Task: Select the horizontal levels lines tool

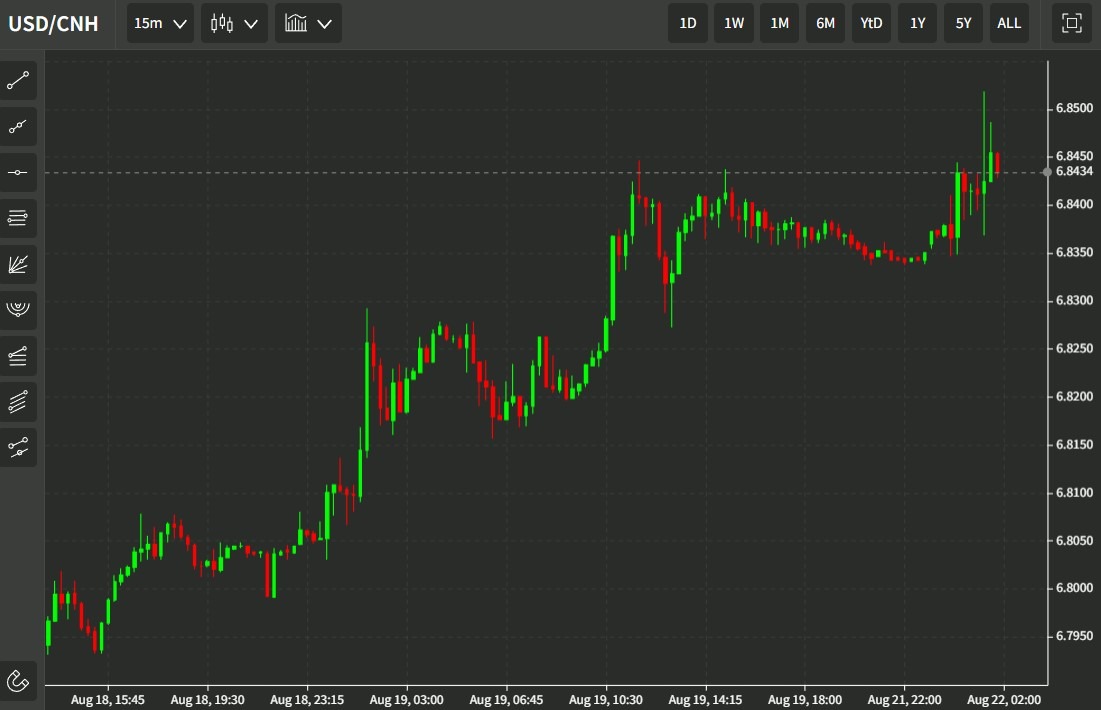Action: 18,218
